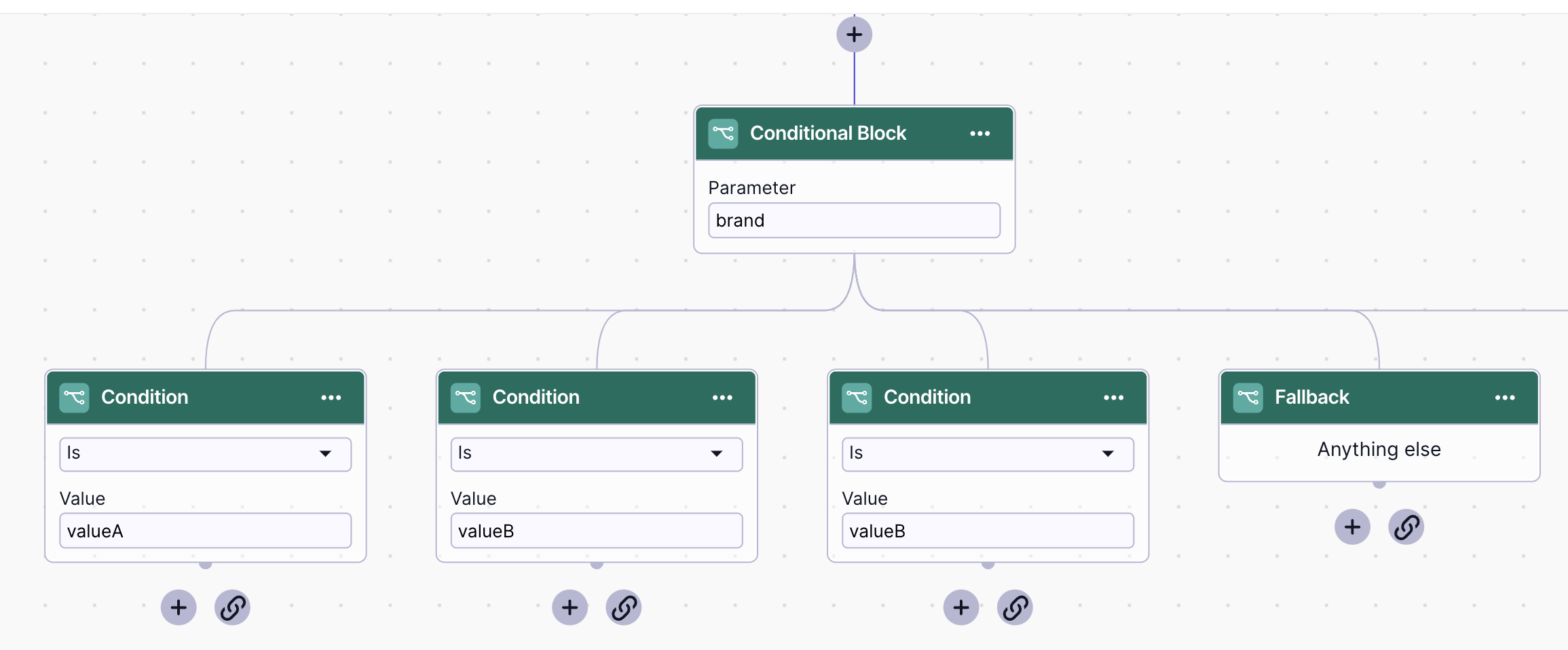
Task: Click the Anything else text in Fallback
Action: [x=1379, y=449]
